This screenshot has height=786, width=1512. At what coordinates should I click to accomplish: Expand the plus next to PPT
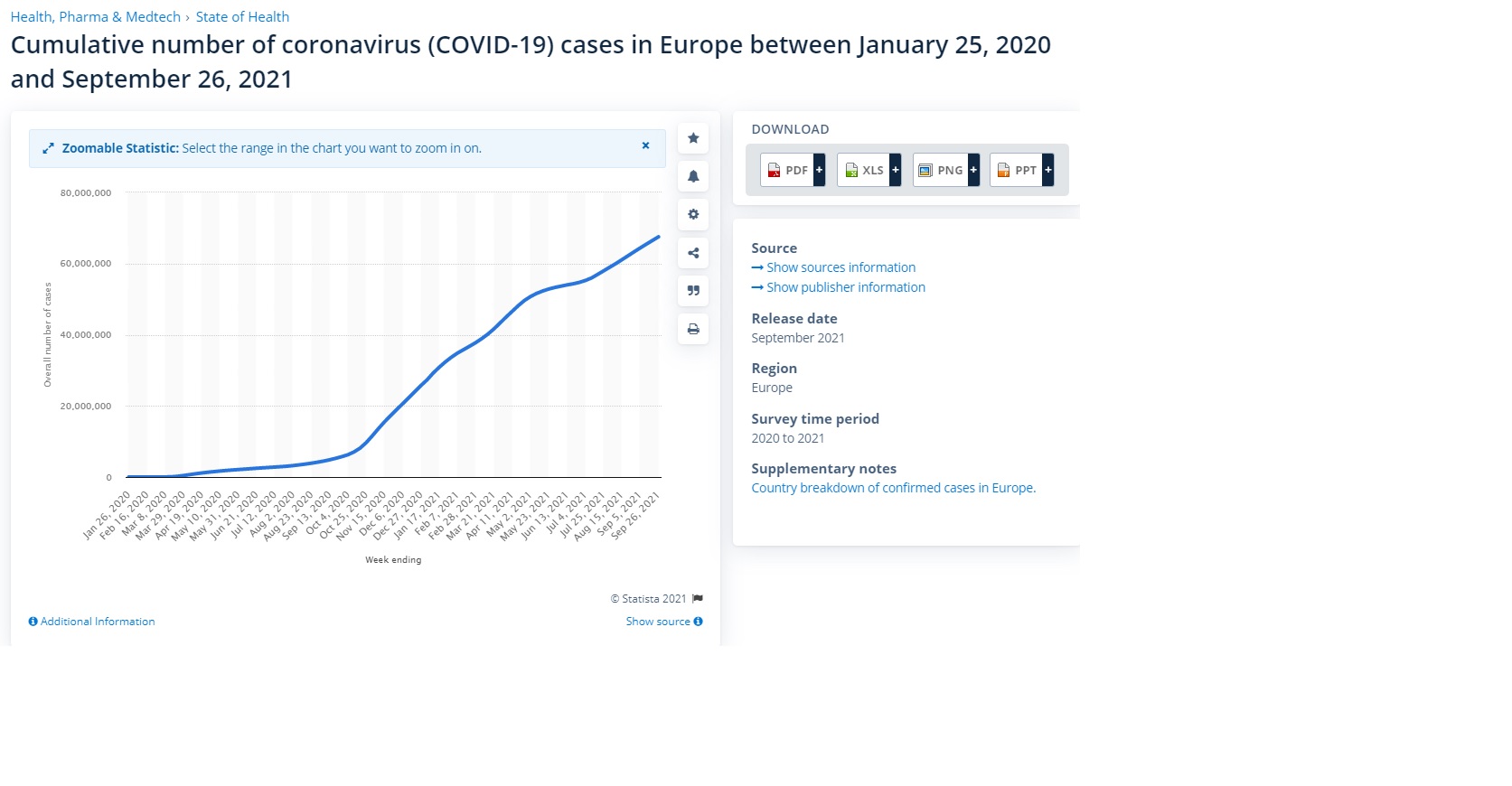[x=1048, y=170]
